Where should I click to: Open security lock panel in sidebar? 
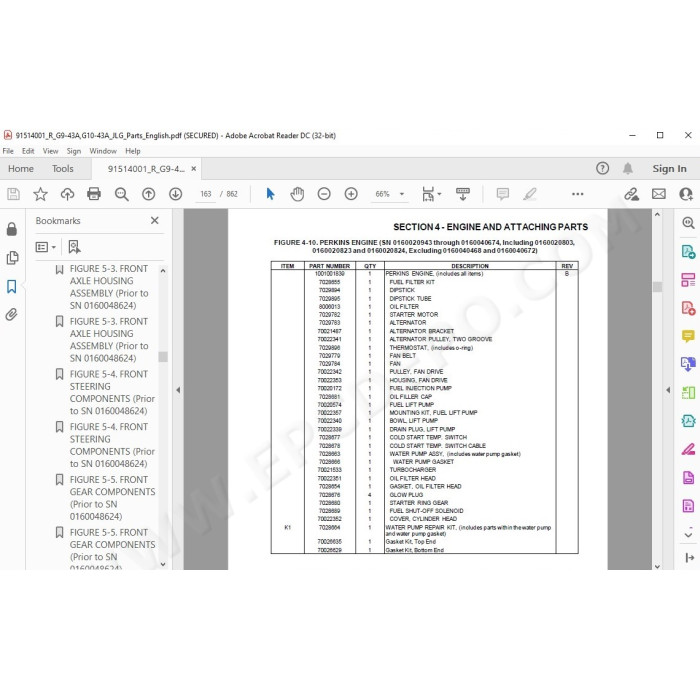click(12, 229)
